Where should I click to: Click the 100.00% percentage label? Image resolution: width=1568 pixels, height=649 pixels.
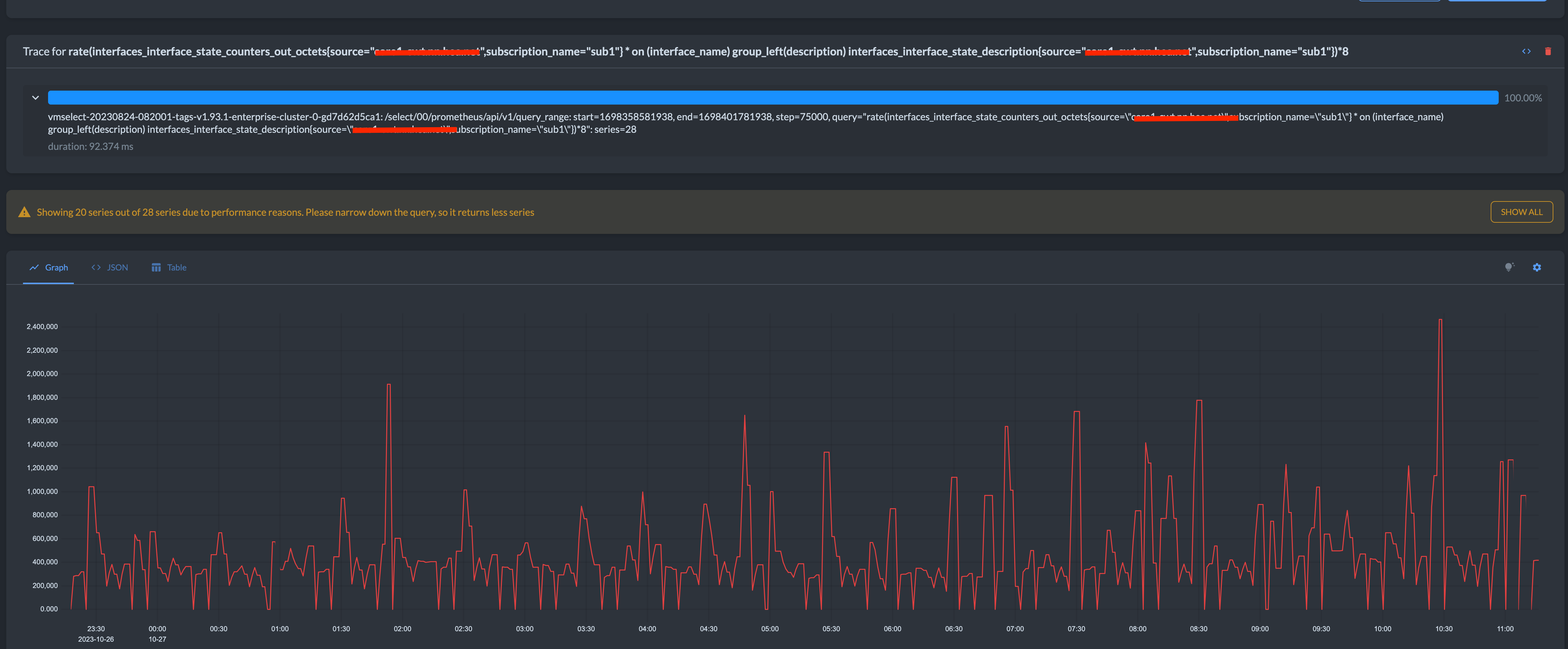click(x=1523, y=98)
